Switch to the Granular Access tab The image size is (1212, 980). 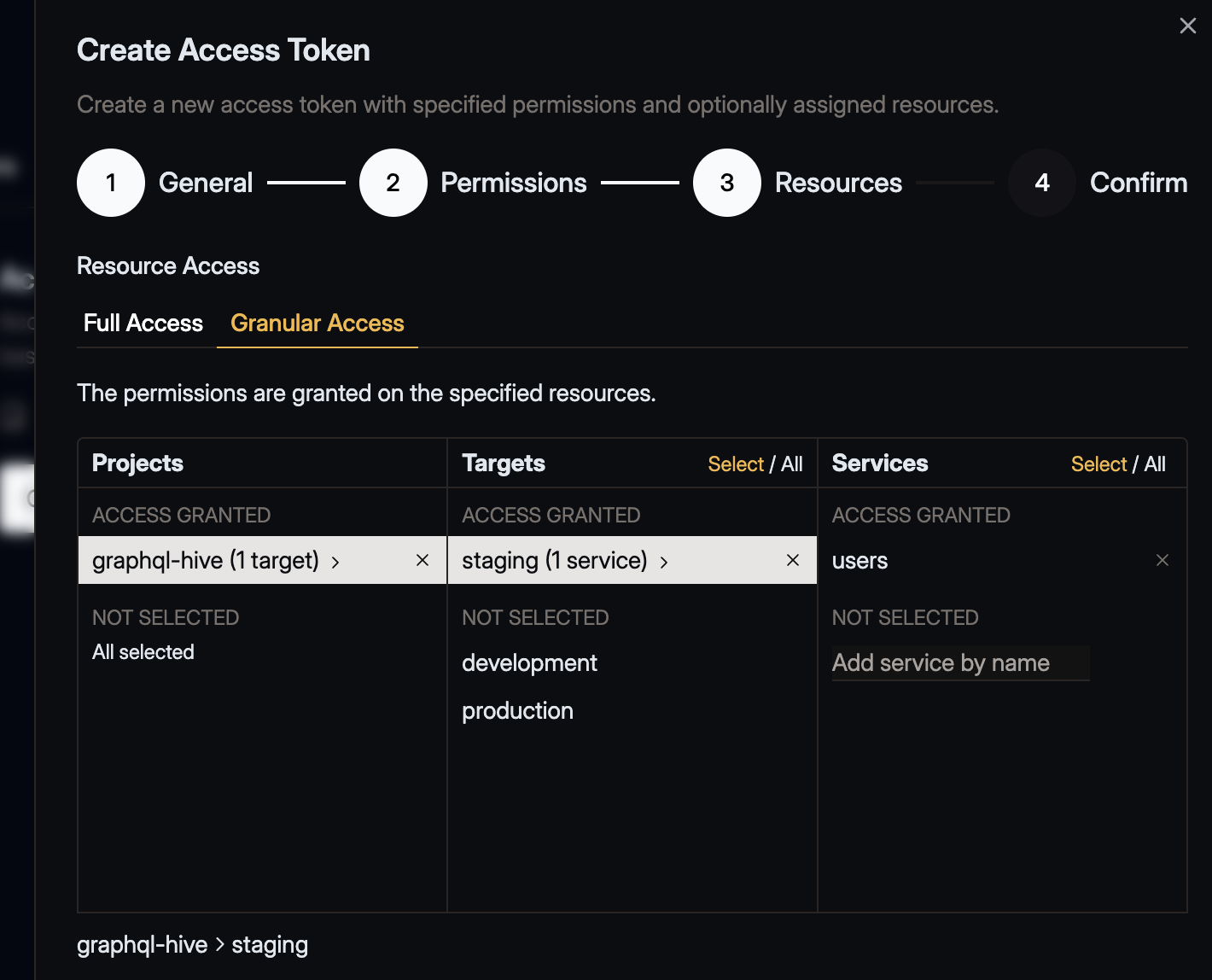pyautogui.click(x=317, y=323)
